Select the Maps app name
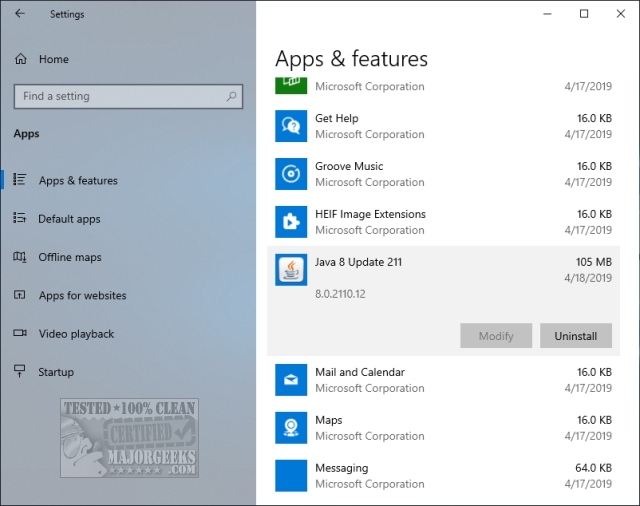This screenshot has width=640, height=506. [x=329, y=420]
